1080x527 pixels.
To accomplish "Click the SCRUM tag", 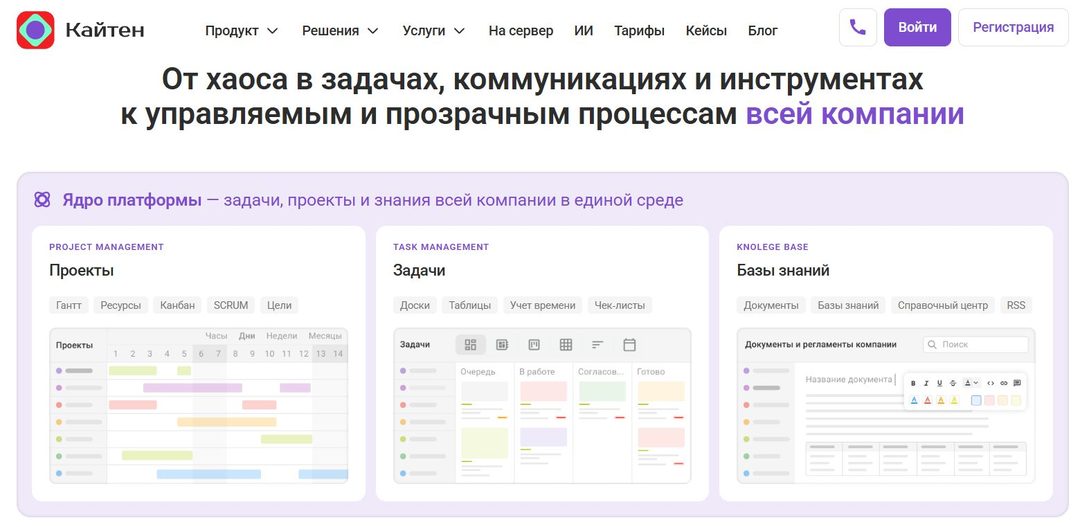I will 231,305.
